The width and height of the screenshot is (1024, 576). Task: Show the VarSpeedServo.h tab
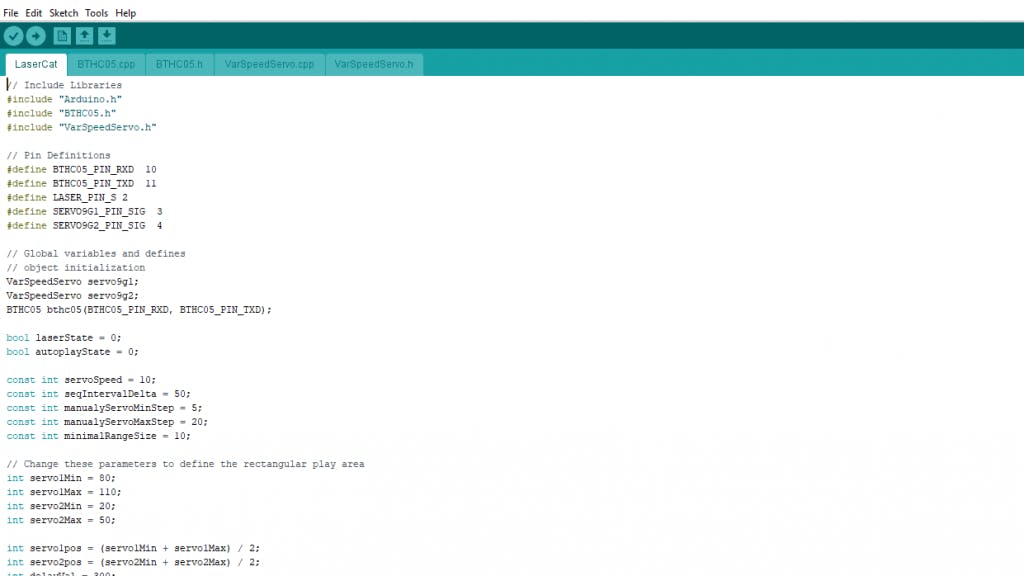(x=373, y=64)
